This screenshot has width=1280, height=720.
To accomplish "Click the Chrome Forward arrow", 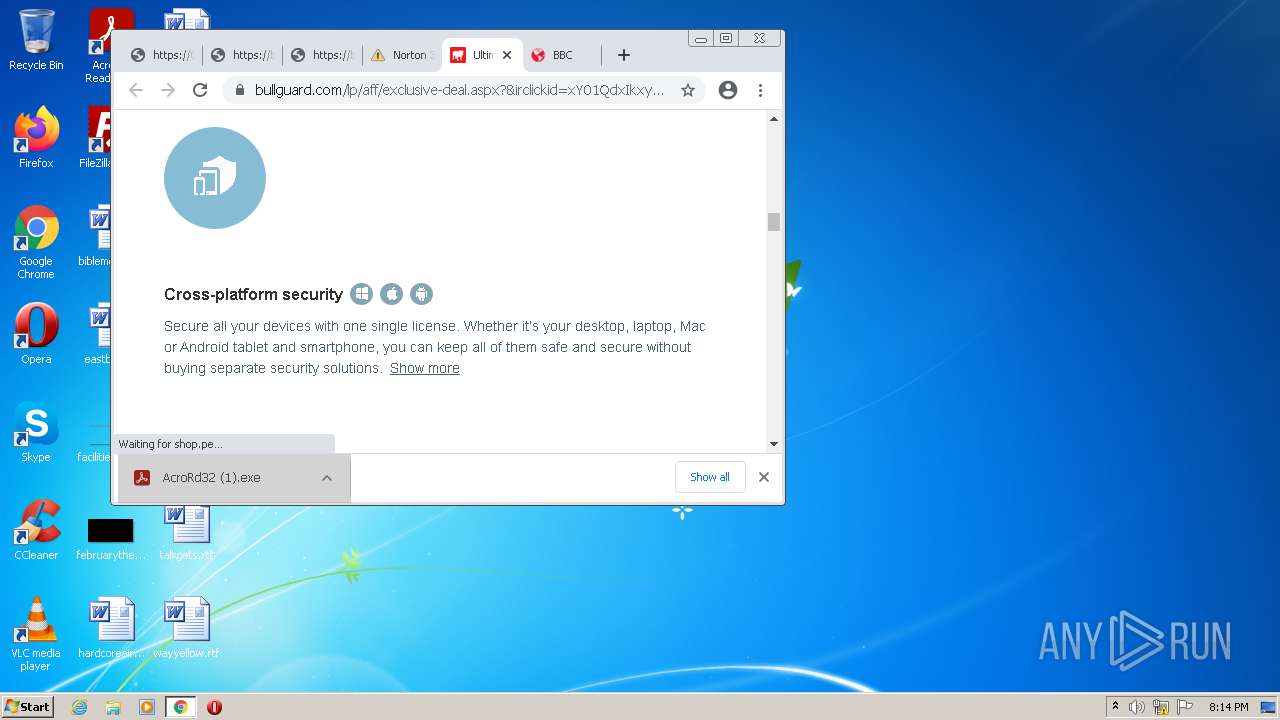I will 168,90.
